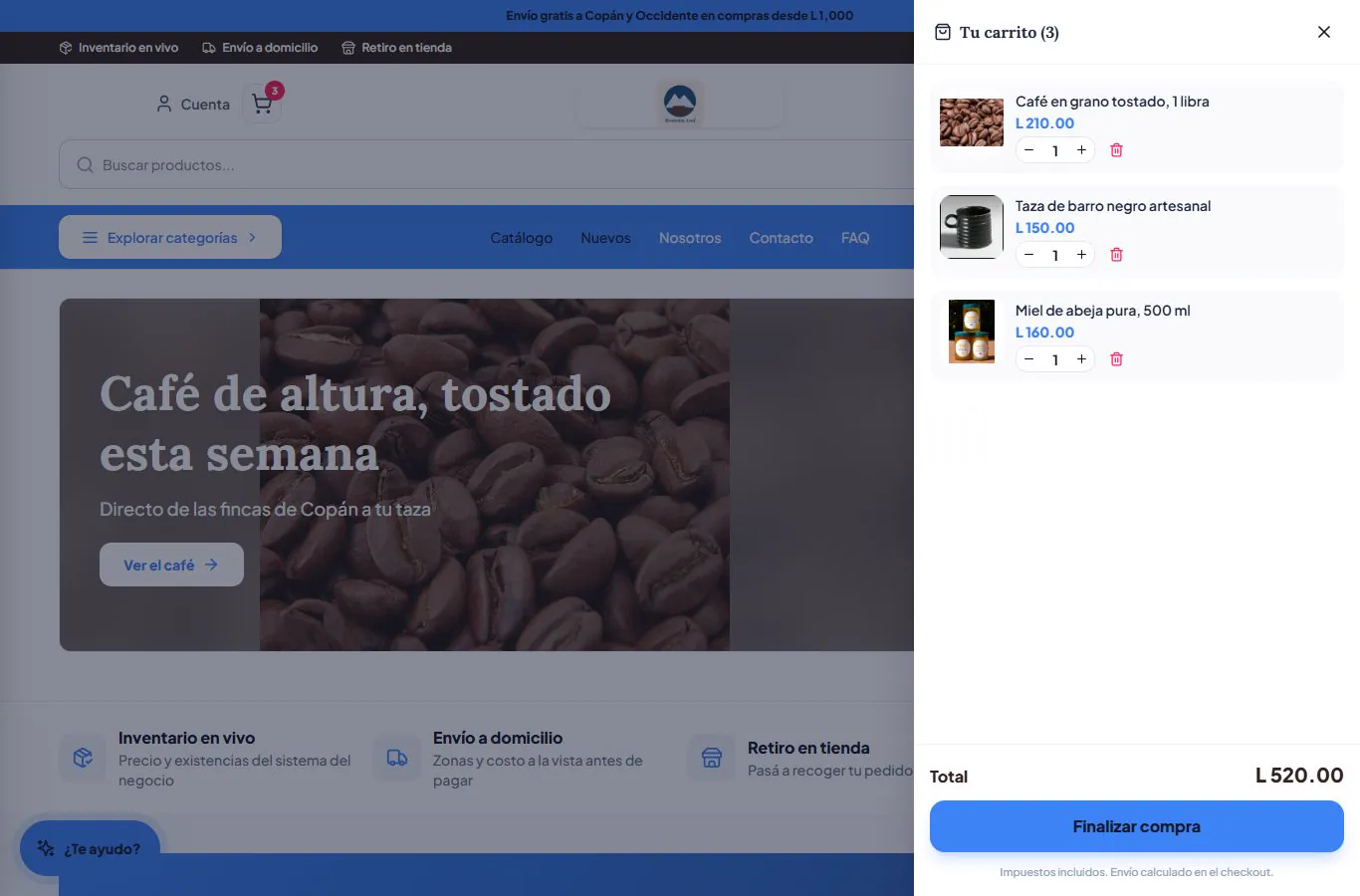Go to the Catálogo page
The width and height of the screenshot is (1360, 896).
tap(522, 238)
